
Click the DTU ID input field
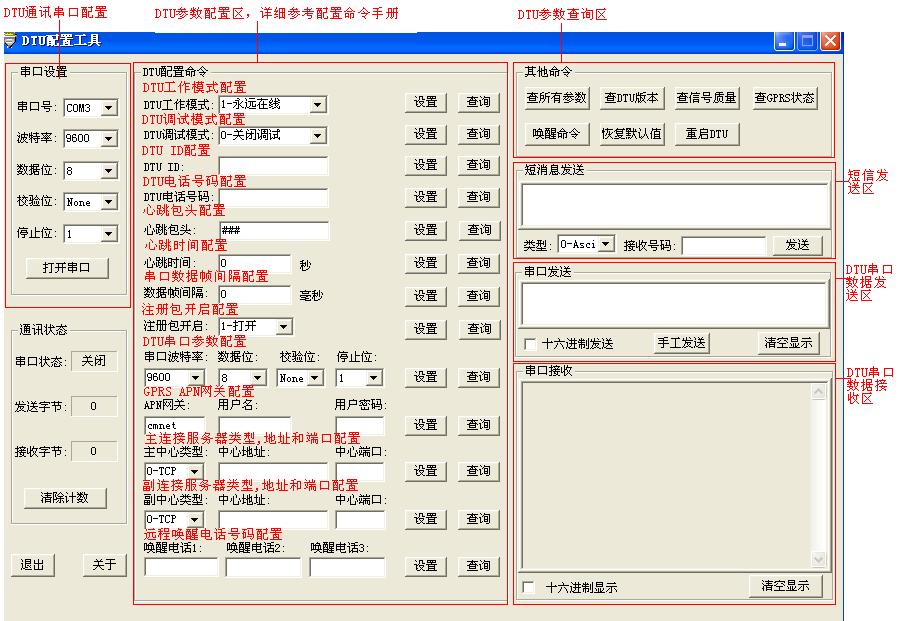[x=274, y=166]
